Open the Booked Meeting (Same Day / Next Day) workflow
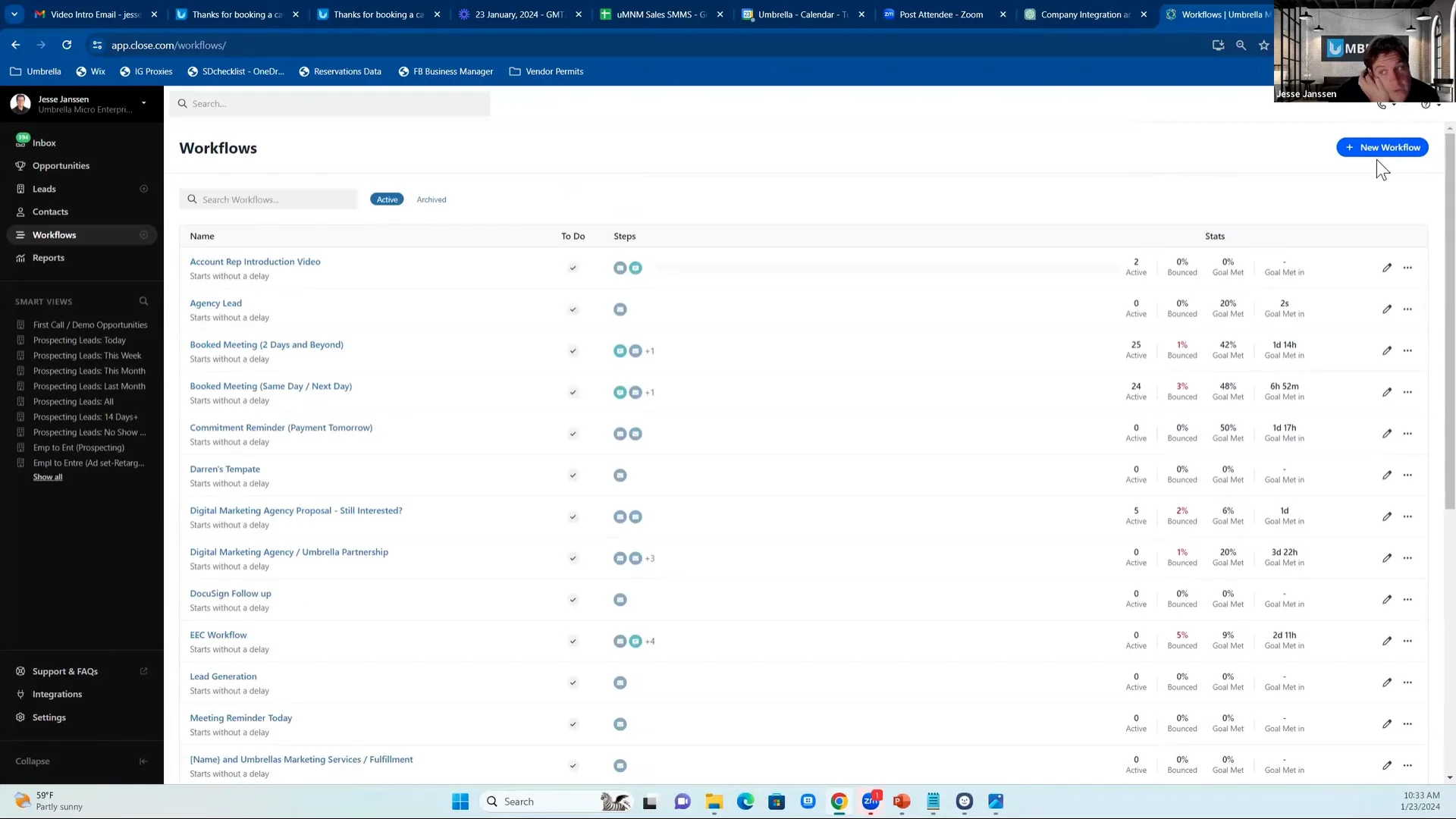The width and height of the screenshot is (1456, 819). [x=271, y=386]
